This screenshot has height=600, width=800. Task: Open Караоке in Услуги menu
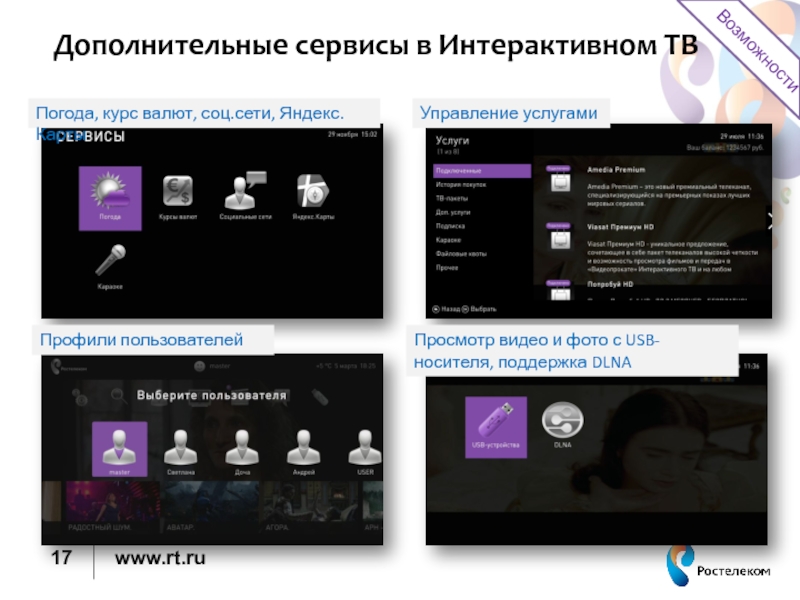448,240
